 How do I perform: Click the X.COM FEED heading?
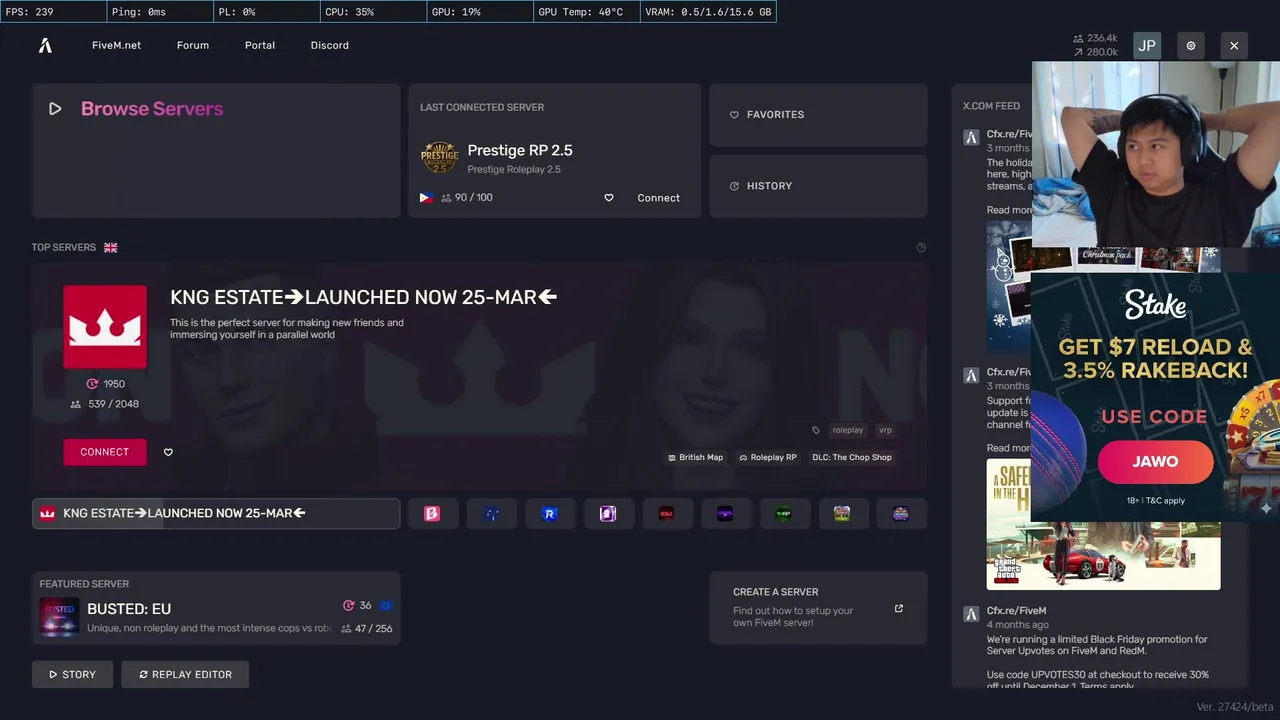click(991, 106)
